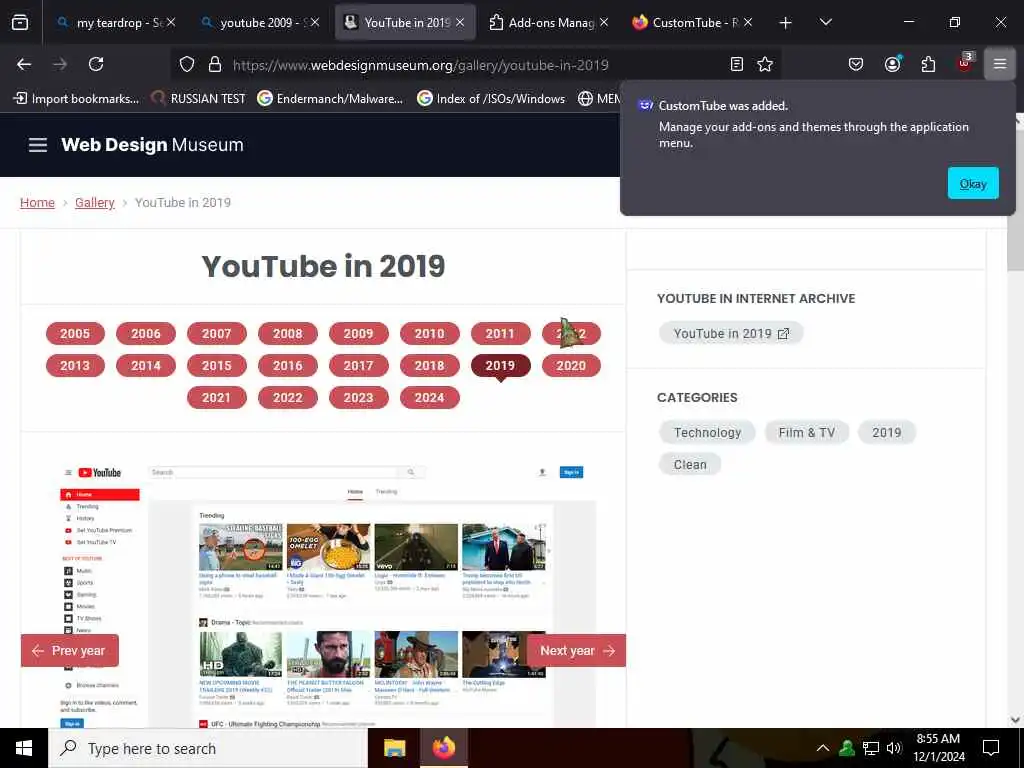Switch to the Add-ons Manager tab
This screenshot has width=1024, height=768.
(549, 23)
